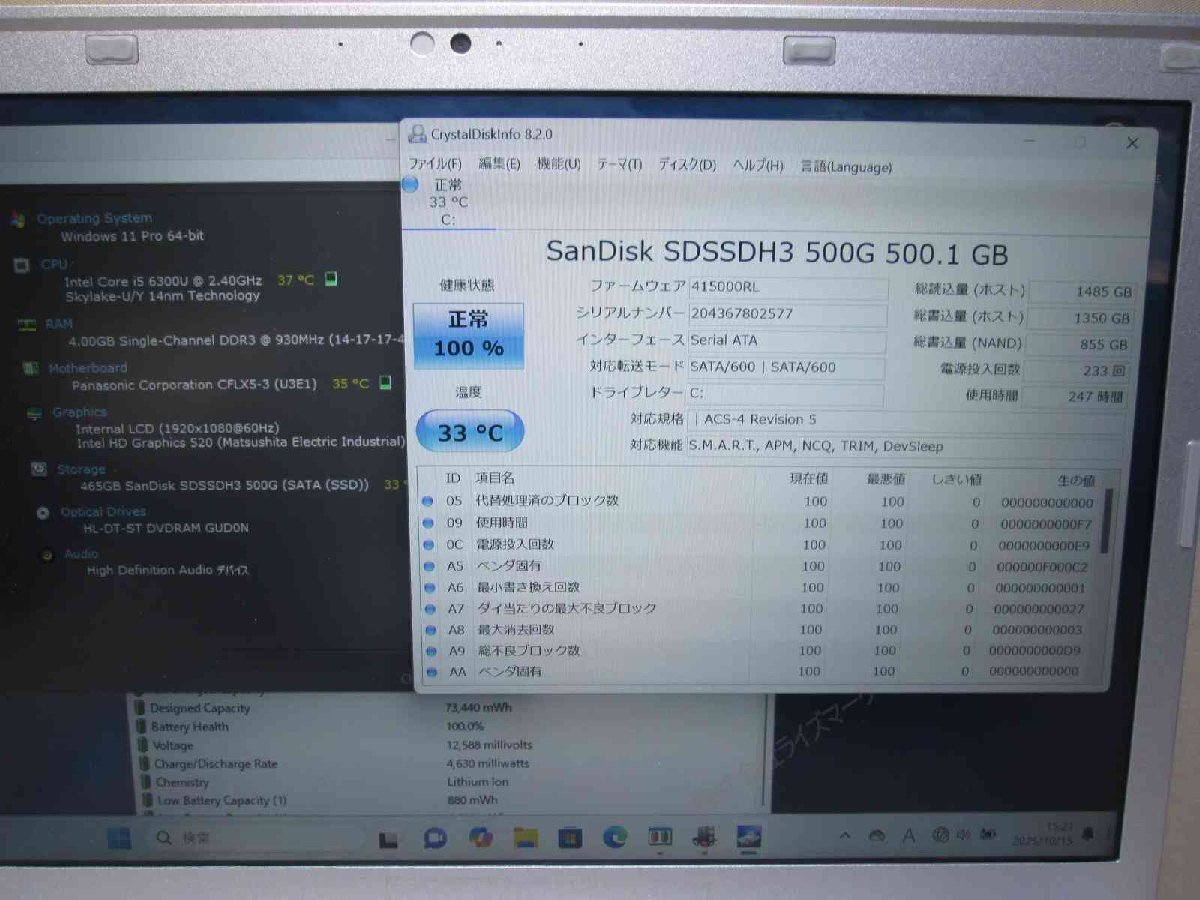1200x900 pixels.
Task: Click the drive letter field C:
Action: coord(786,393)
